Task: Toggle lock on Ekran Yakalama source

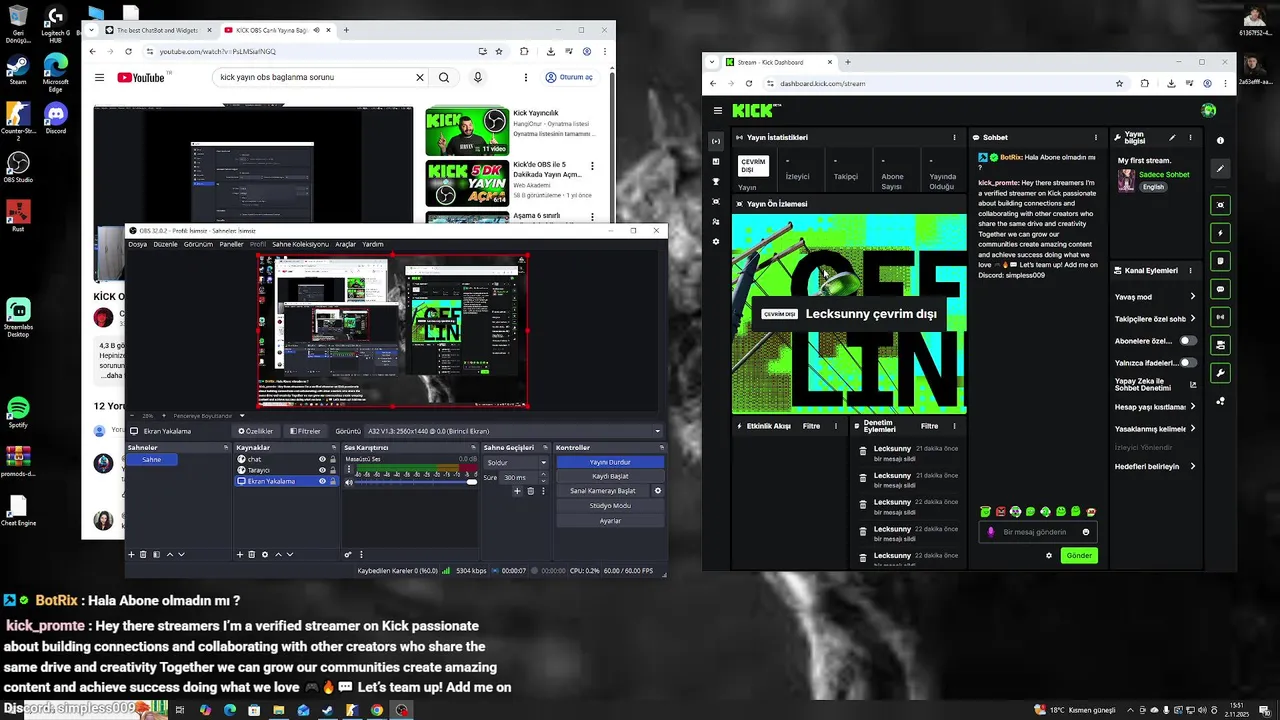Action: pos(334,481)
